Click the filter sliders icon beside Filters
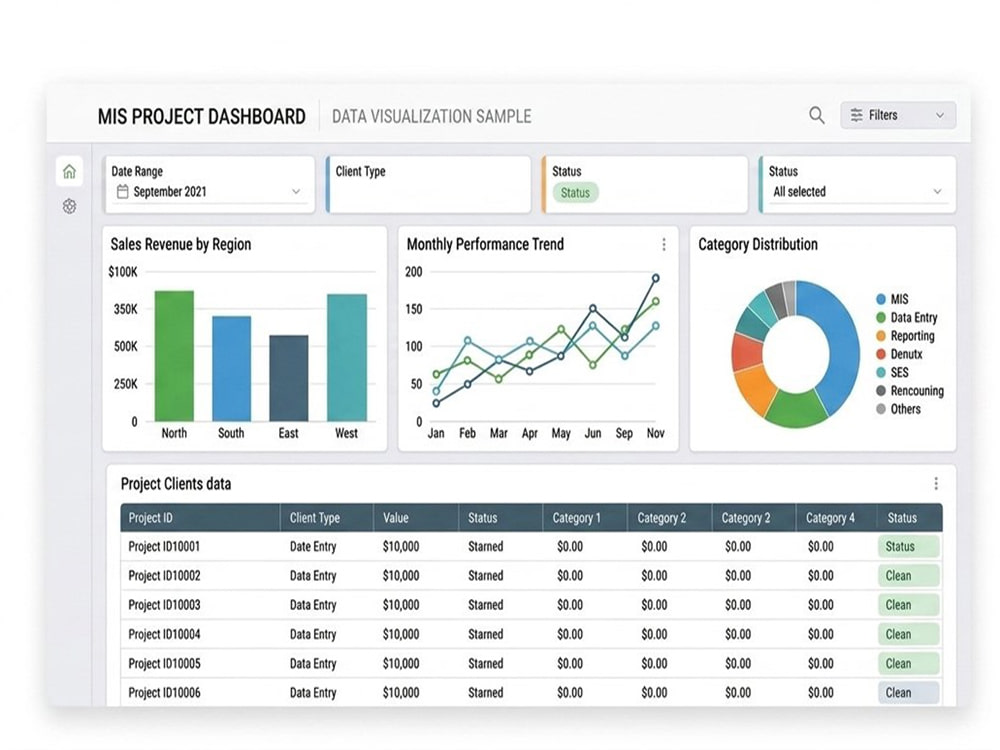Image resolution: width=1000 pixels, height=750 pixels. coord(857,115)
